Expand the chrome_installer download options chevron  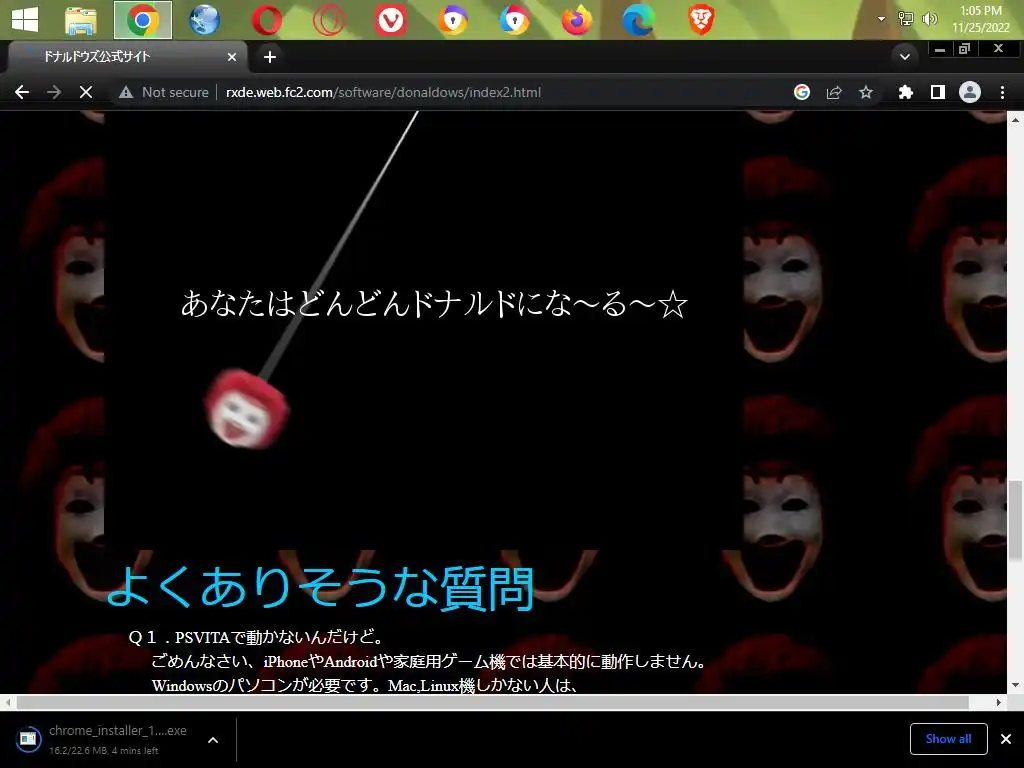pyautogui.click(x=213, y=739)
